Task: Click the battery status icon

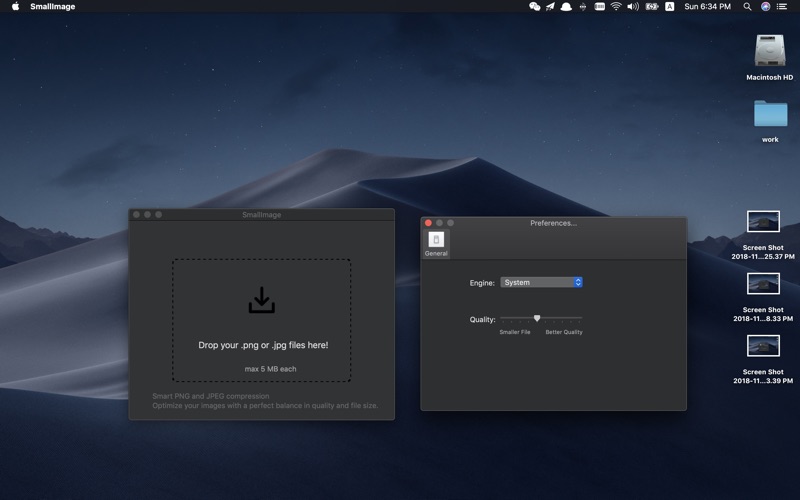Action: coord(652,7)
